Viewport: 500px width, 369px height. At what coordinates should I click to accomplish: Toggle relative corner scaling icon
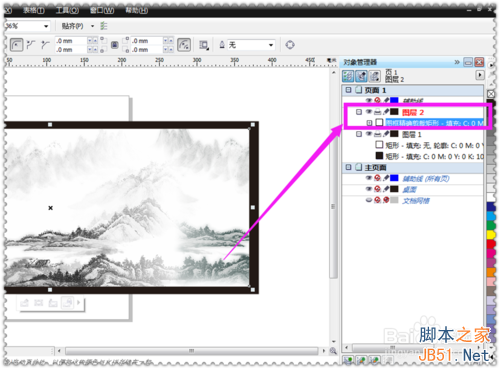(x=184, y=45)
